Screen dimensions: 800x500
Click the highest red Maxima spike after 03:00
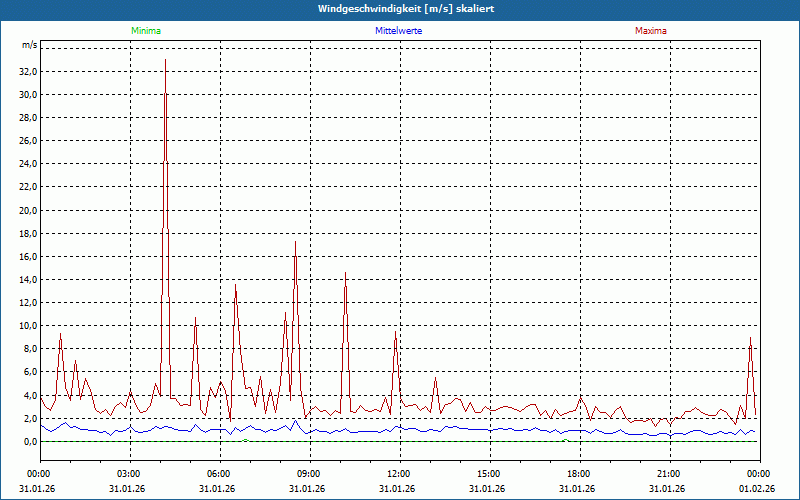click(x=165, y=60)
